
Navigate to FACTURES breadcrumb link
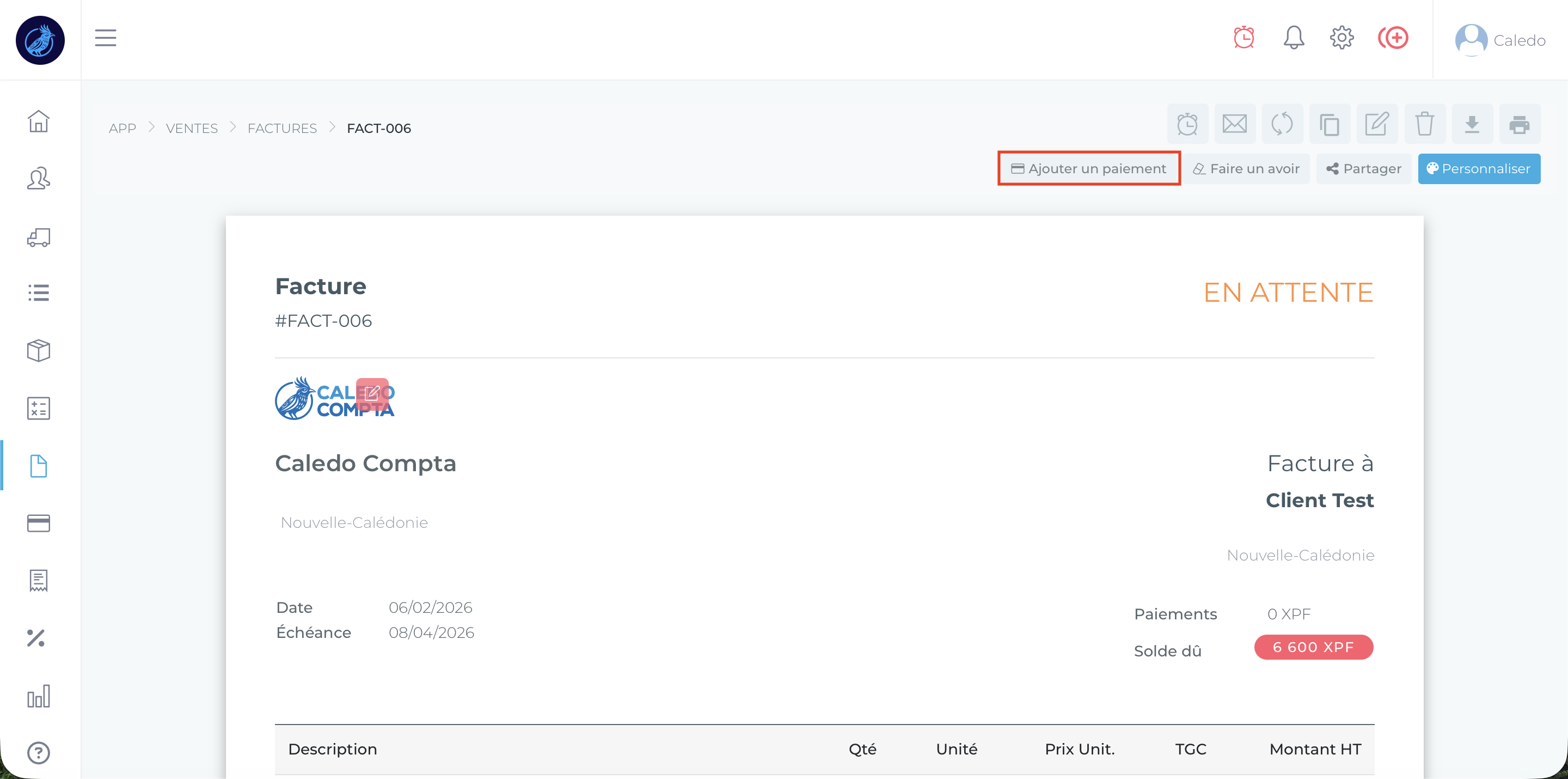(x=282, y=128)
